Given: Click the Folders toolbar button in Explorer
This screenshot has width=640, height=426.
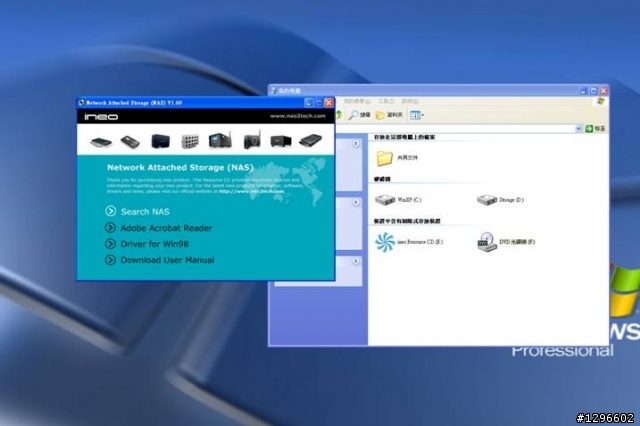Looking at the screenshot, I should tap(389, 115).
